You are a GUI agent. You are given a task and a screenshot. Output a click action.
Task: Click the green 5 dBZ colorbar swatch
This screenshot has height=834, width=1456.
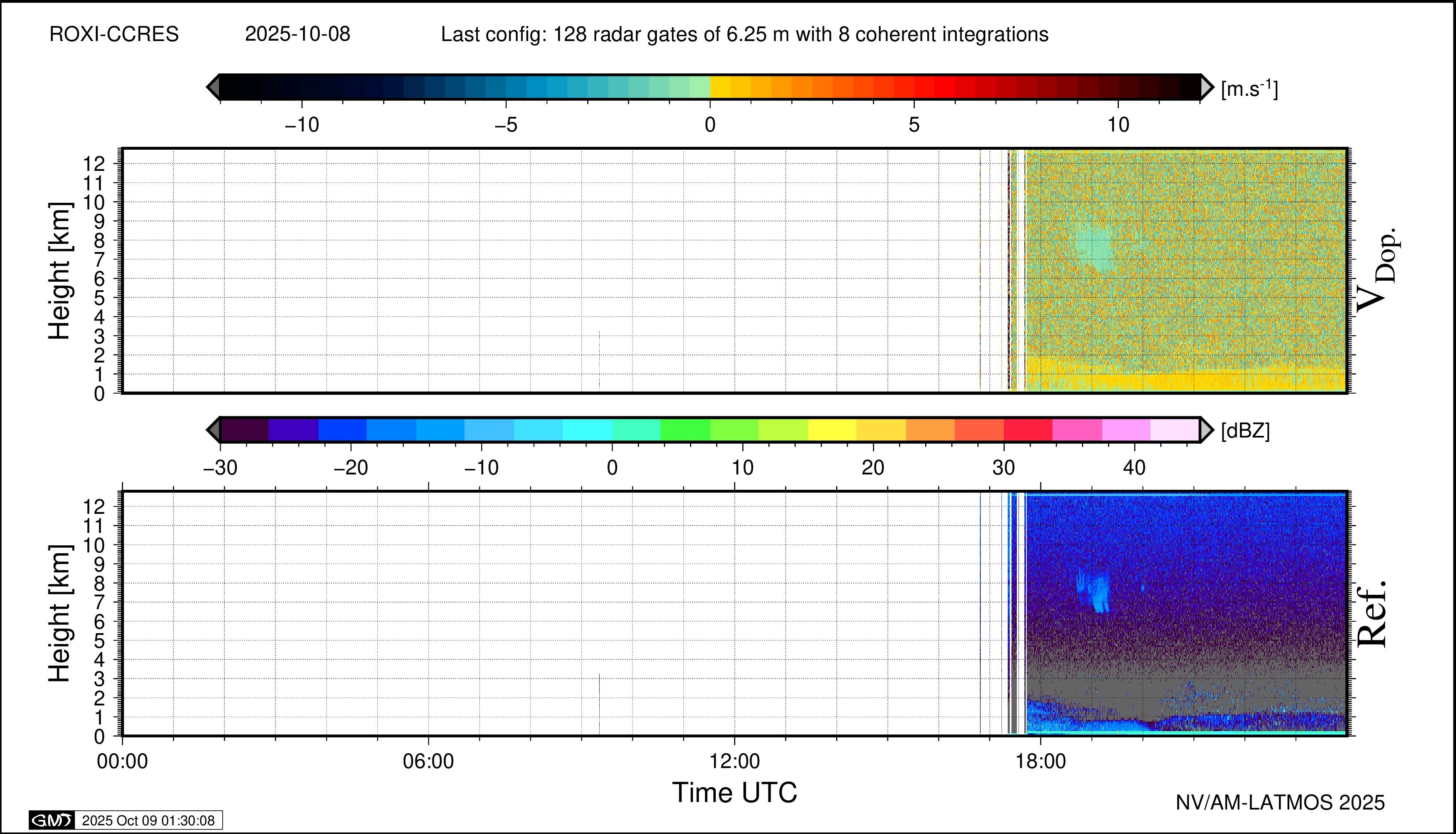coord(685,430)
